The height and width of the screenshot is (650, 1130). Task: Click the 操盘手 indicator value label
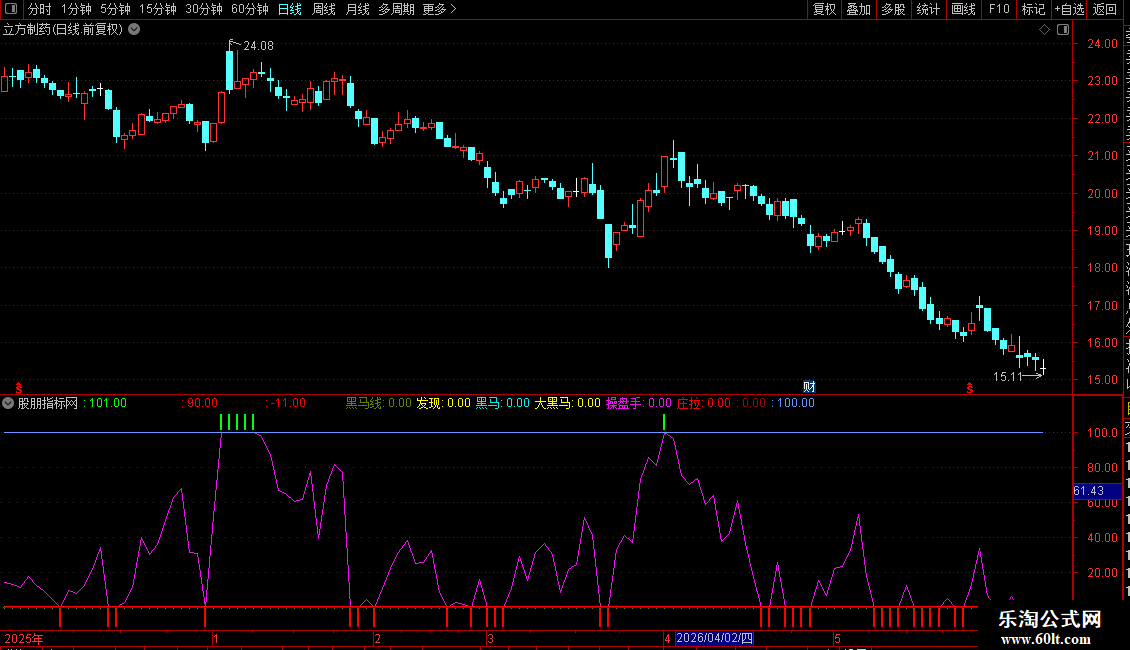(x=639, y=403)
